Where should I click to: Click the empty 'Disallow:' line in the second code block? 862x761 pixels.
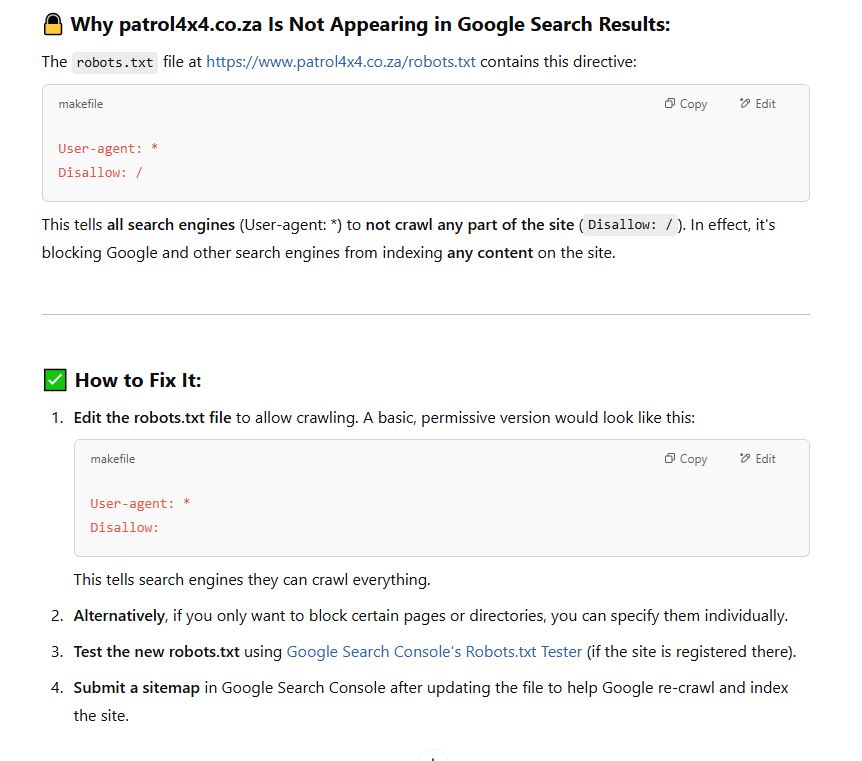coord(124,528)
